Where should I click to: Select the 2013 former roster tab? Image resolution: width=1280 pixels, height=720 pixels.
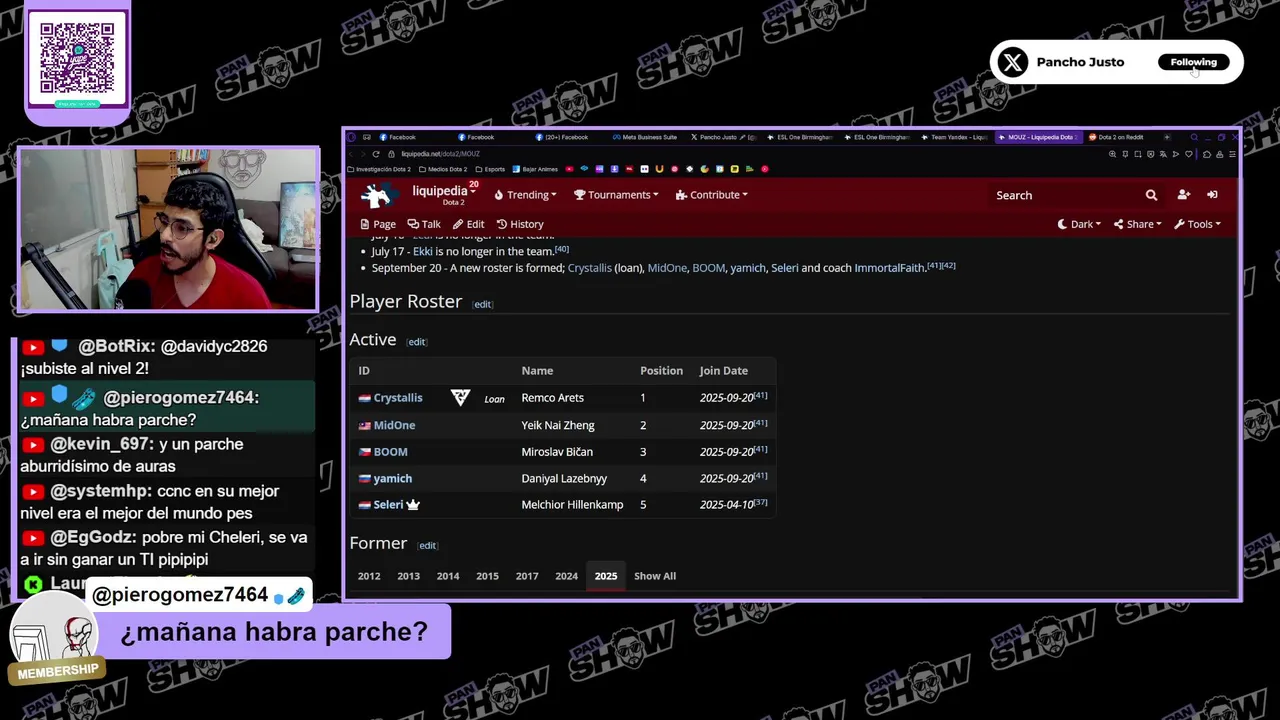tap(408, 576)
